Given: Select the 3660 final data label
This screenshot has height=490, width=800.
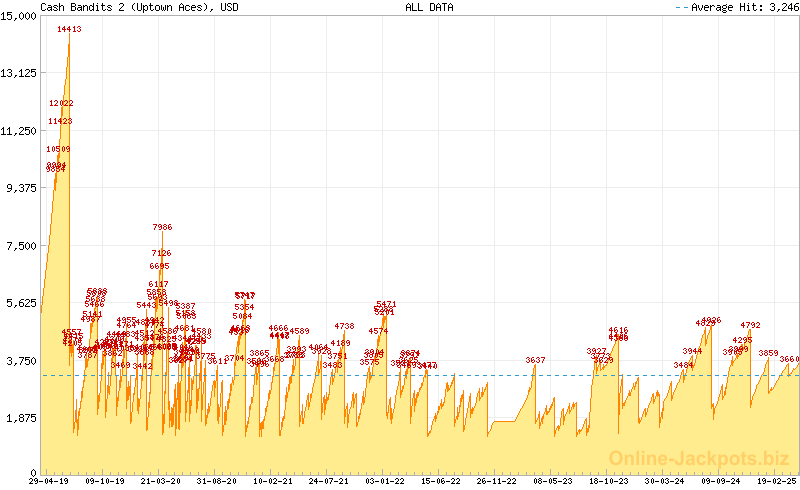Looking at the screenshot, I should click(789, 359).
